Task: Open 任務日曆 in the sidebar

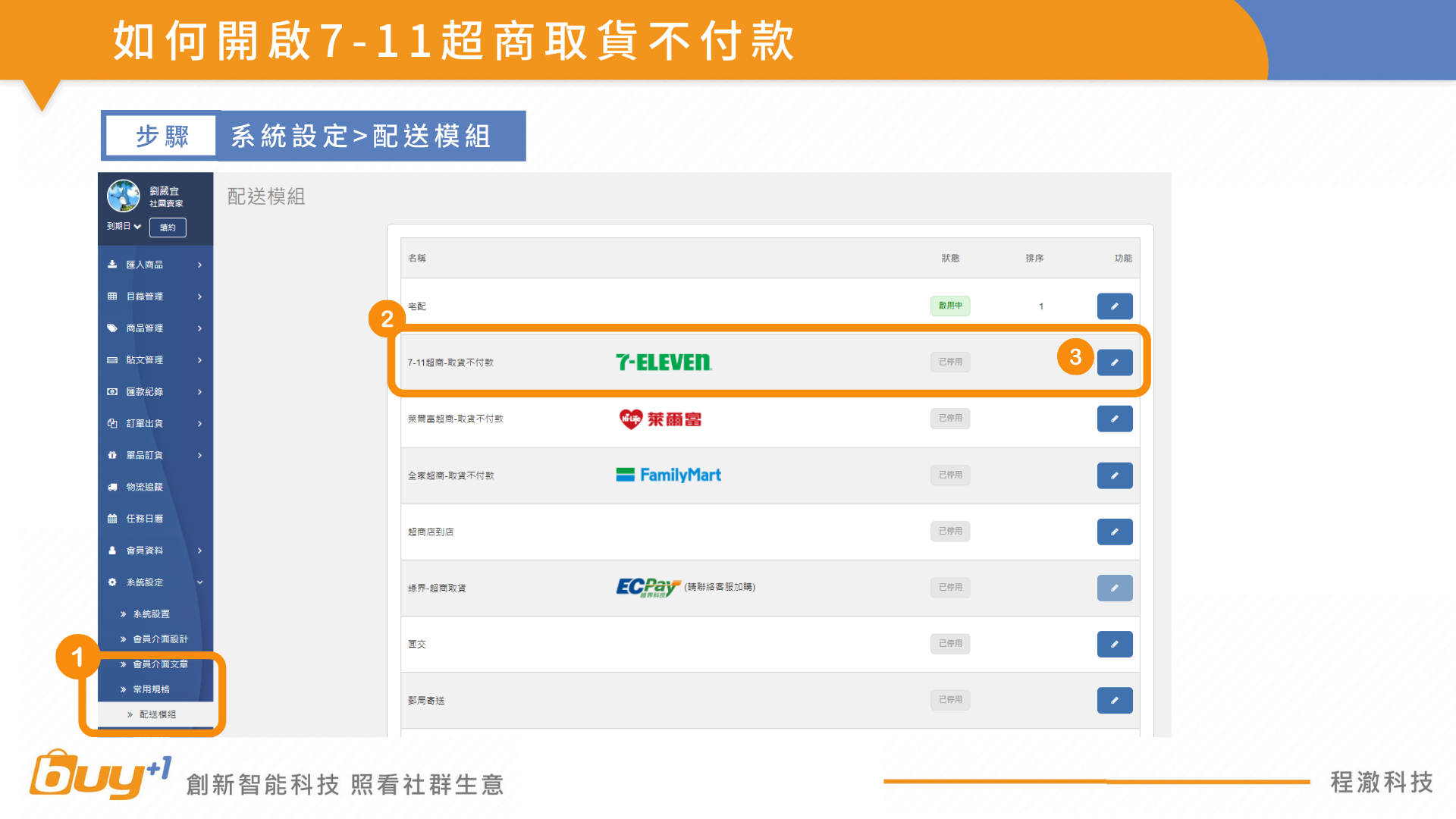Action: coord(144,519)
